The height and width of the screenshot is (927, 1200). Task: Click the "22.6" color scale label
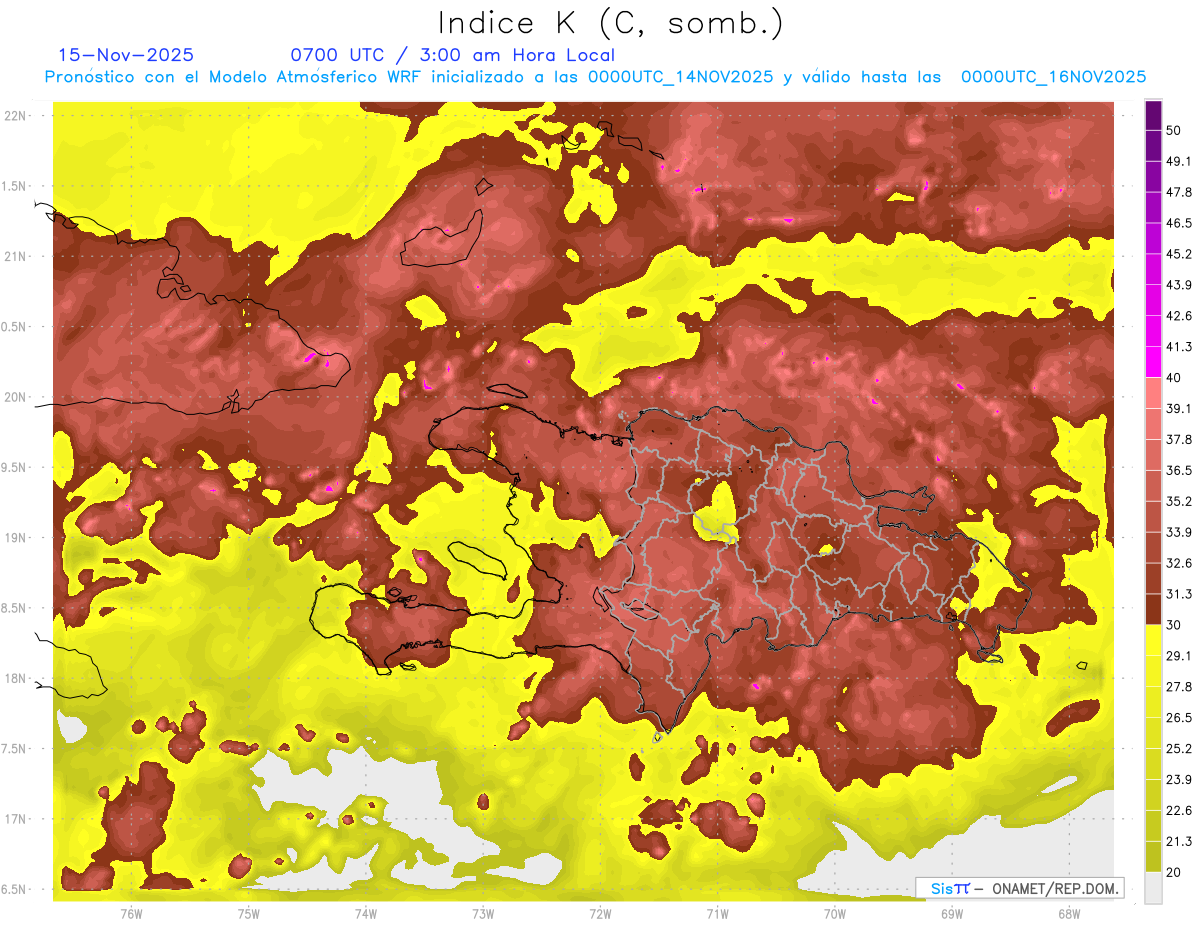pos(1179,811)
